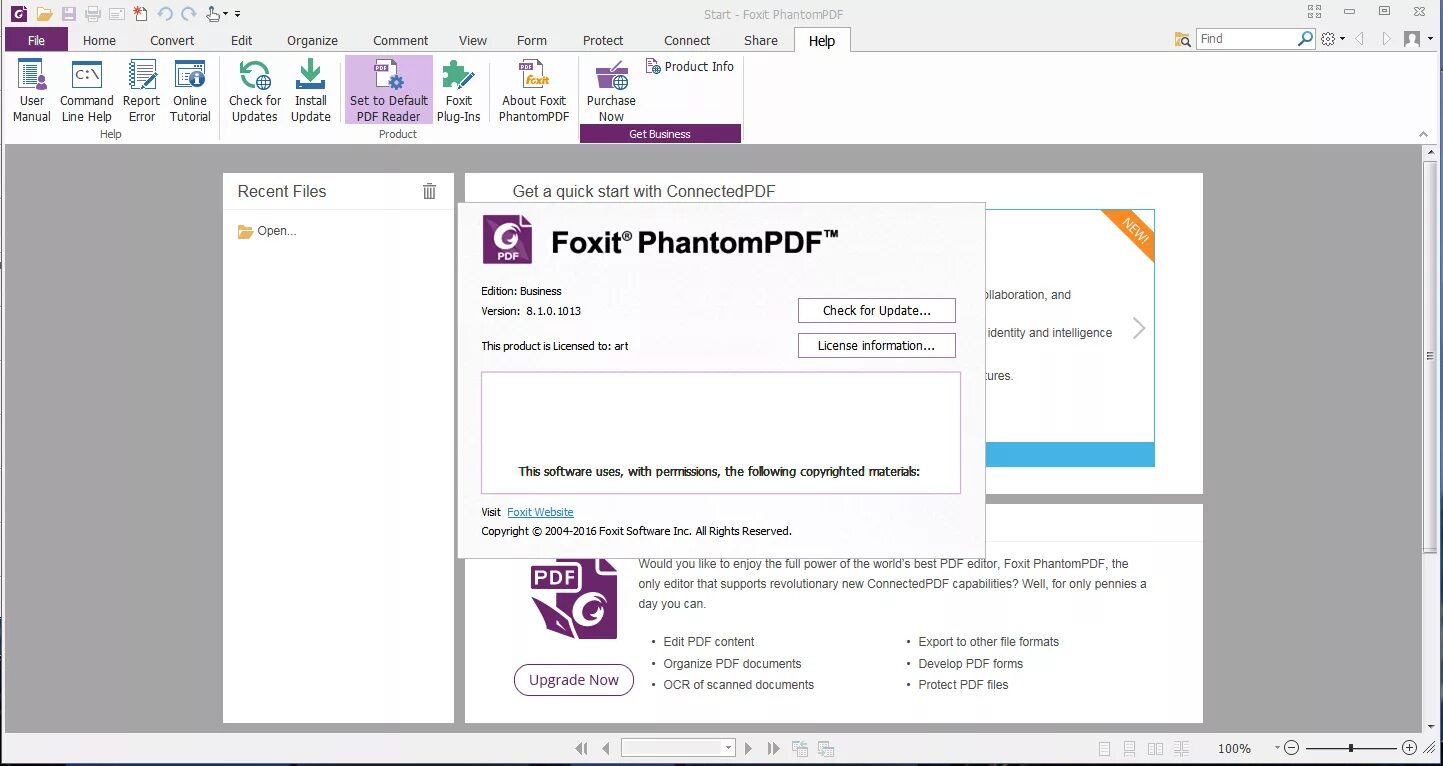Switch to the Protect tab
Viewport: 1443px width, 766px height.
click(x=603, y=40)
